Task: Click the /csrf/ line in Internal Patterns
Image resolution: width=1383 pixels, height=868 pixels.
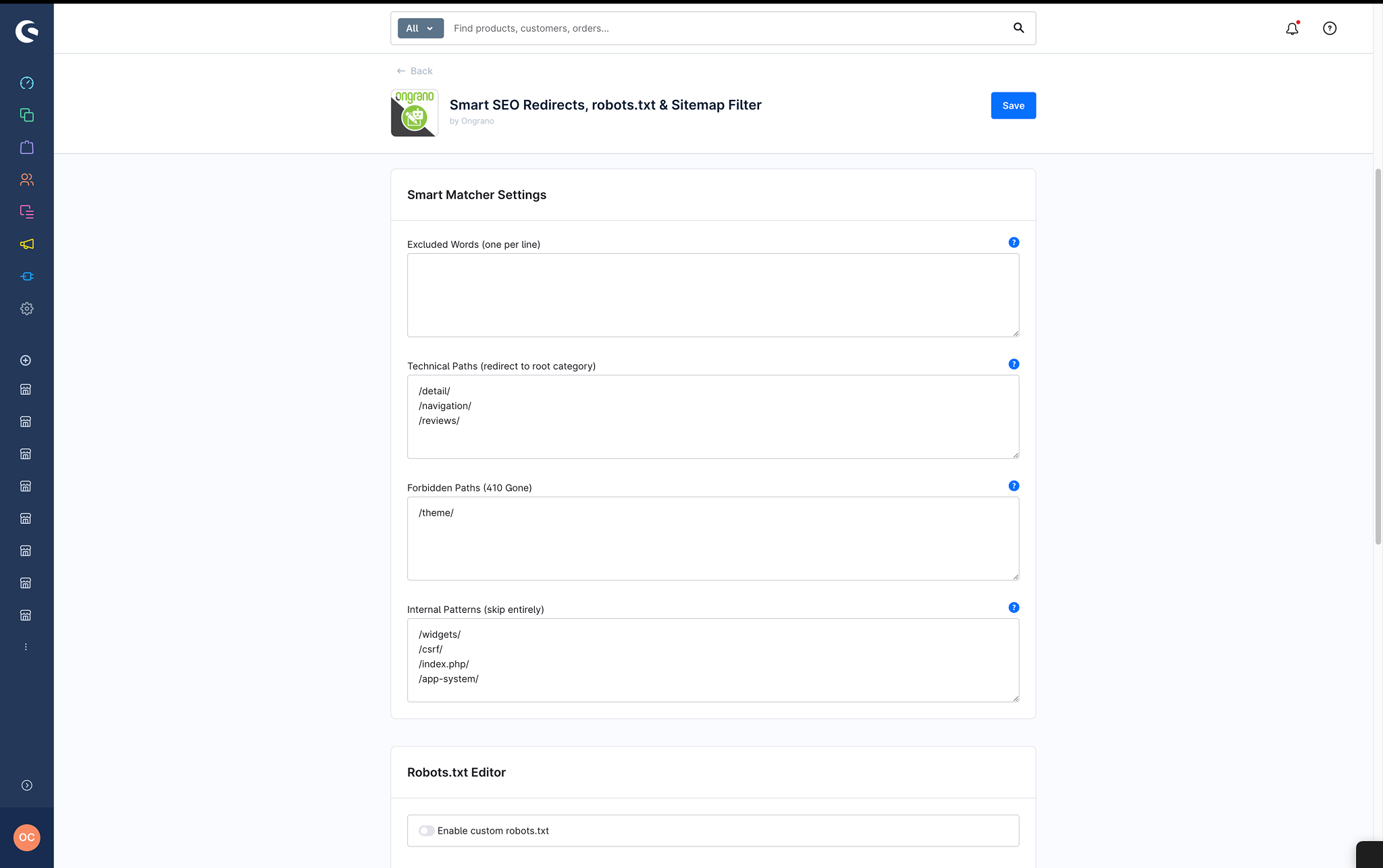Action: (x=430, y=649)
